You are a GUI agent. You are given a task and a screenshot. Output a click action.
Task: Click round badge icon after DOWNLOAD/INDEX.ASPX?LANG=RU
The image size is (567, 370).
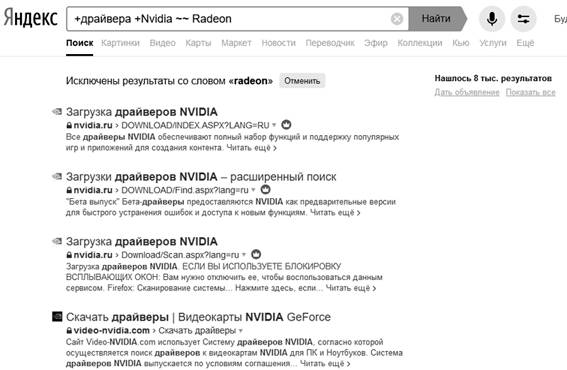pos(286,125)
